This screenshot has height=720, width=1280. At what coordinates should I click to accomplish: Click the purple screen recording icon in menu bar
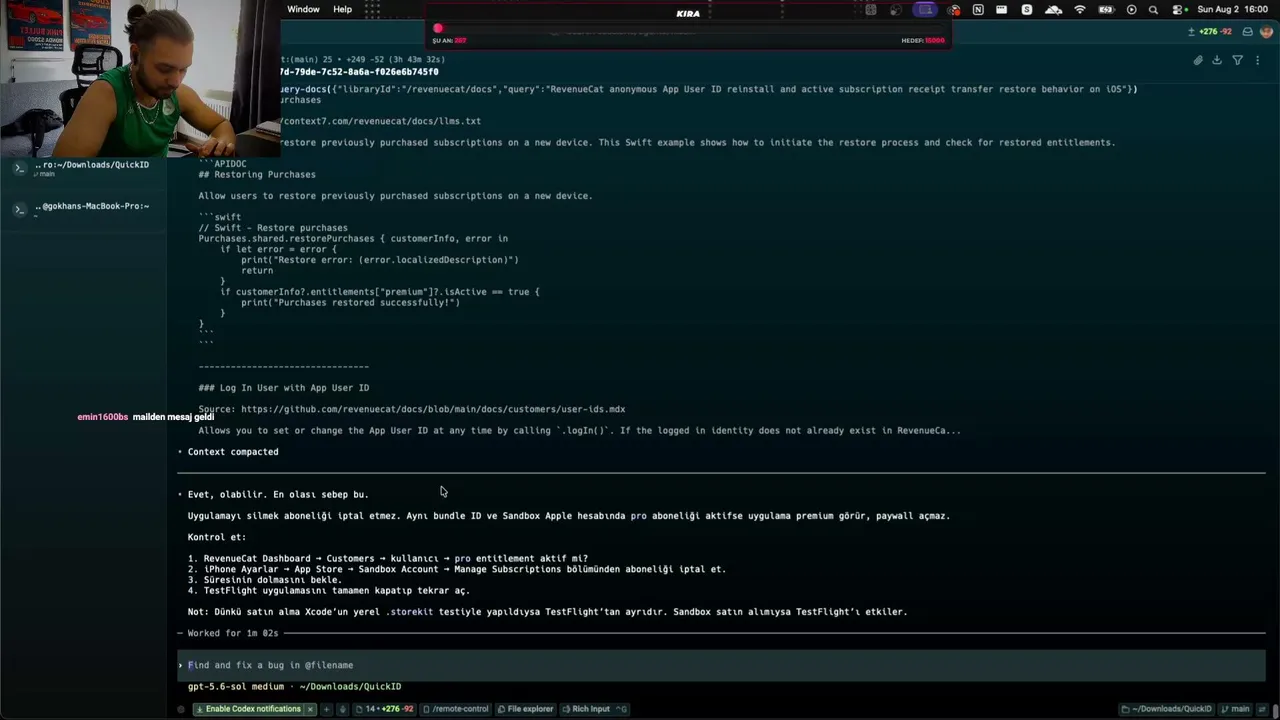coord(925,10)
